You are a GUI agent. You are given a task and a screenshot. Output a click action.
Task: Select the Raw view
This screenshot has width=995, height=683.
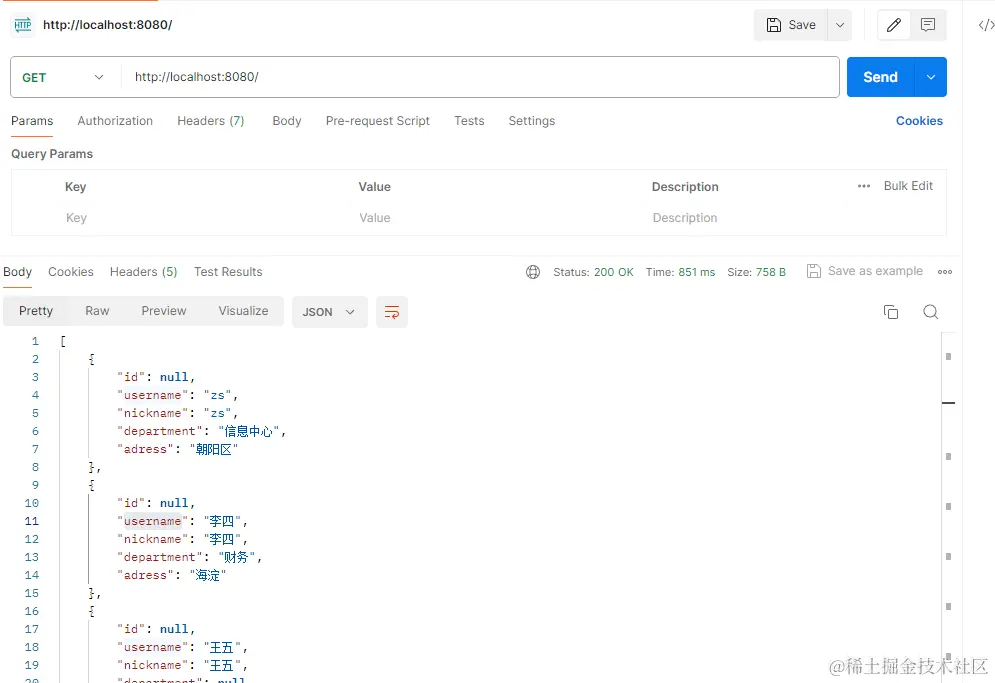pyautogui.click(x=97, y=311)
